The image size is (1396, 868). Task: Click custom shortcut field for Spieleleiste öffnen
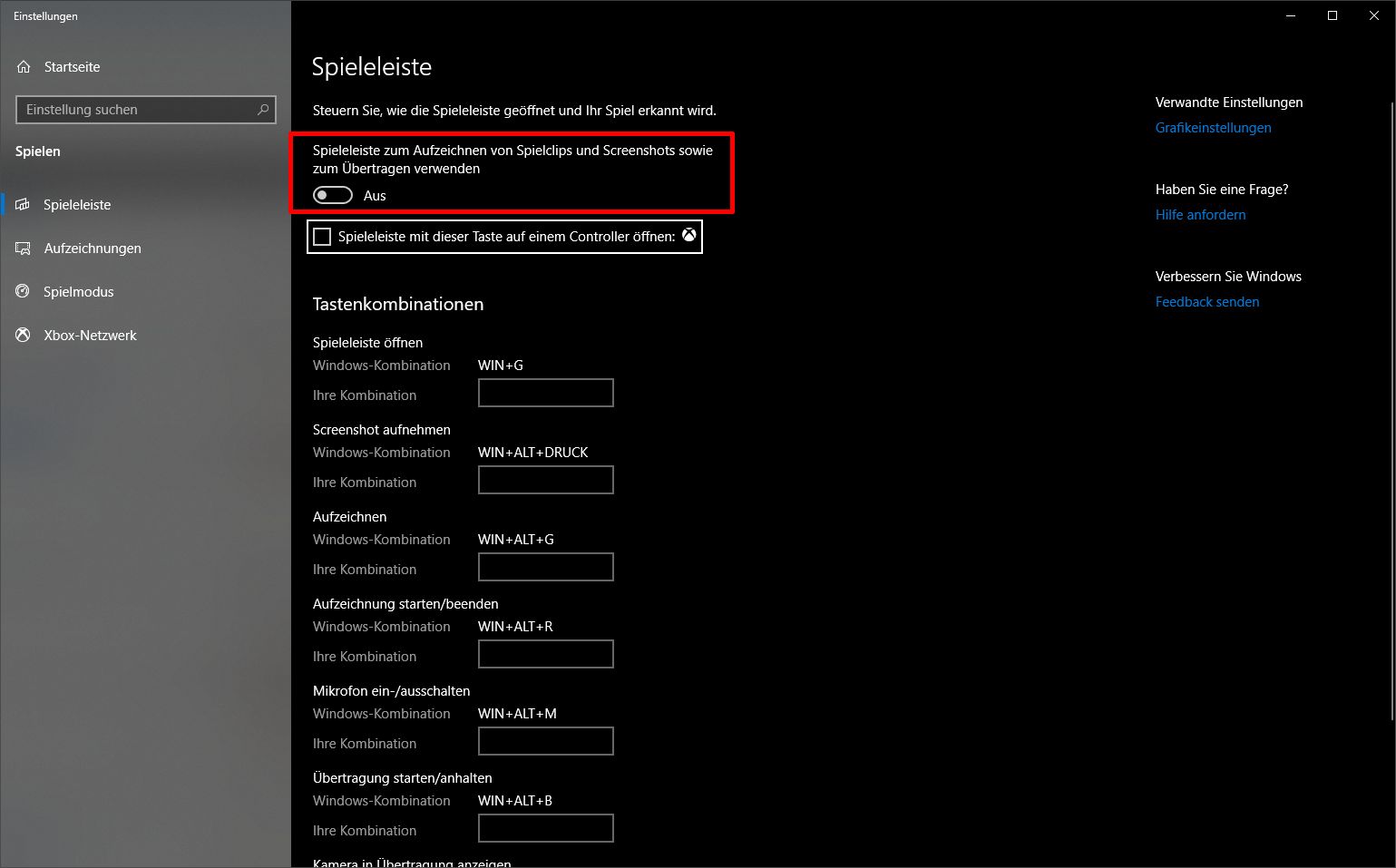click(x=546, y=393)
